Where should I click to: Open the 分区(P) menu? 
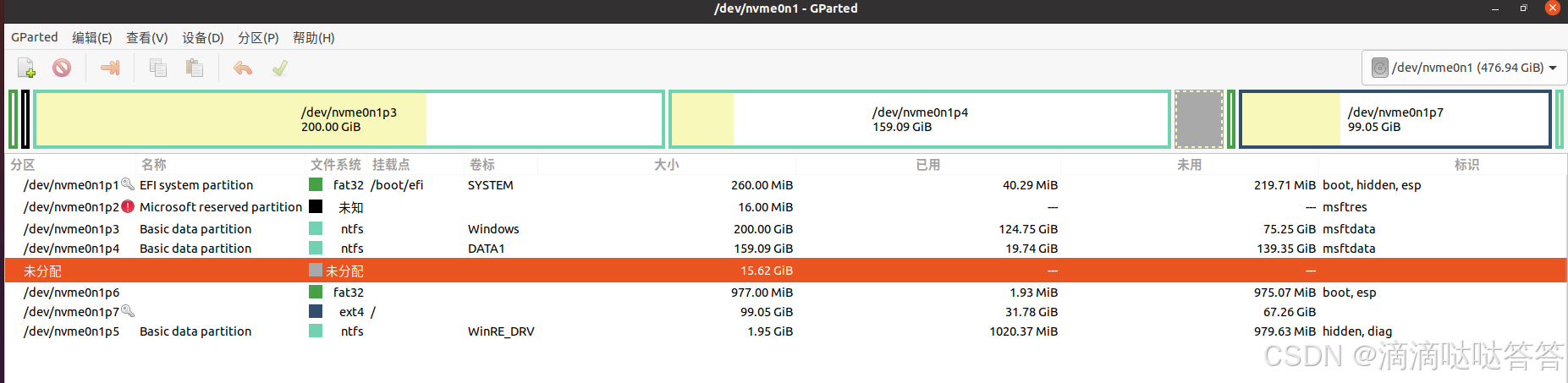point(258,37)
